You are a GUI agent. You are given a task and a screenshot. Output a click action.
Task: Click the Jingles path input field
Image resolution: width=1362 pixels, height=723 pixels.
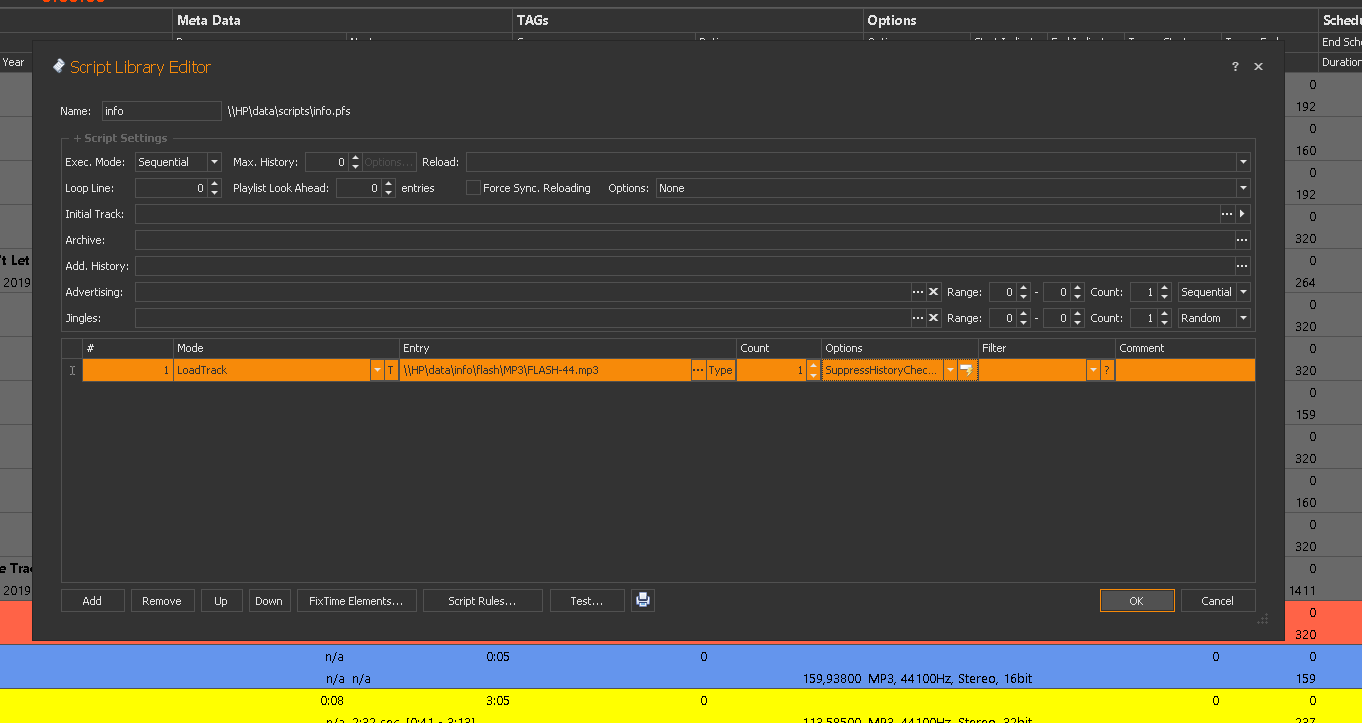tap(523, 318)
